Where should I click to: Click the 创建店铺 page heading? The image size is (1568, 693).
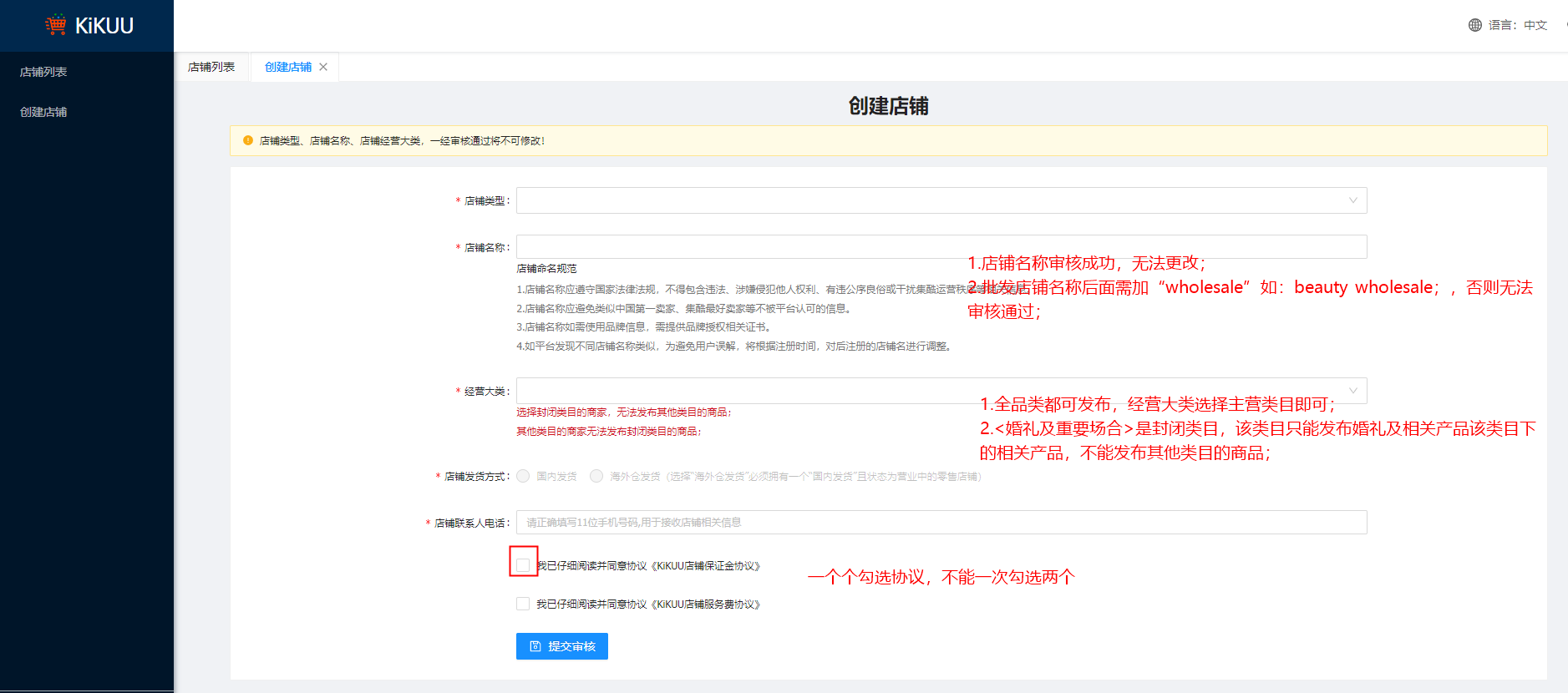889,106
